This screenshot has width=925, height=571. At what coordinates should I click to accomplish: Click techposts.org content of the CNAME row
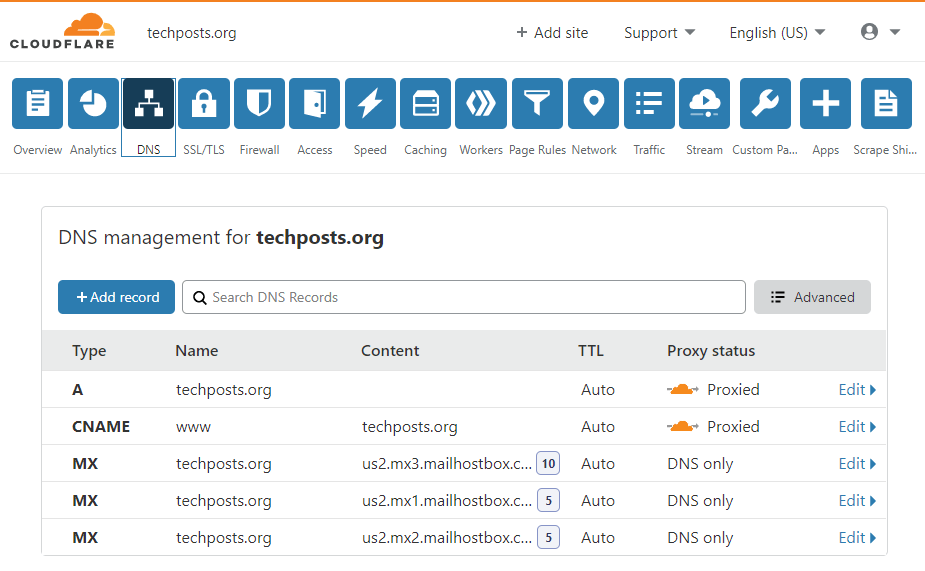pyautogui.click(x=409, y=427)
